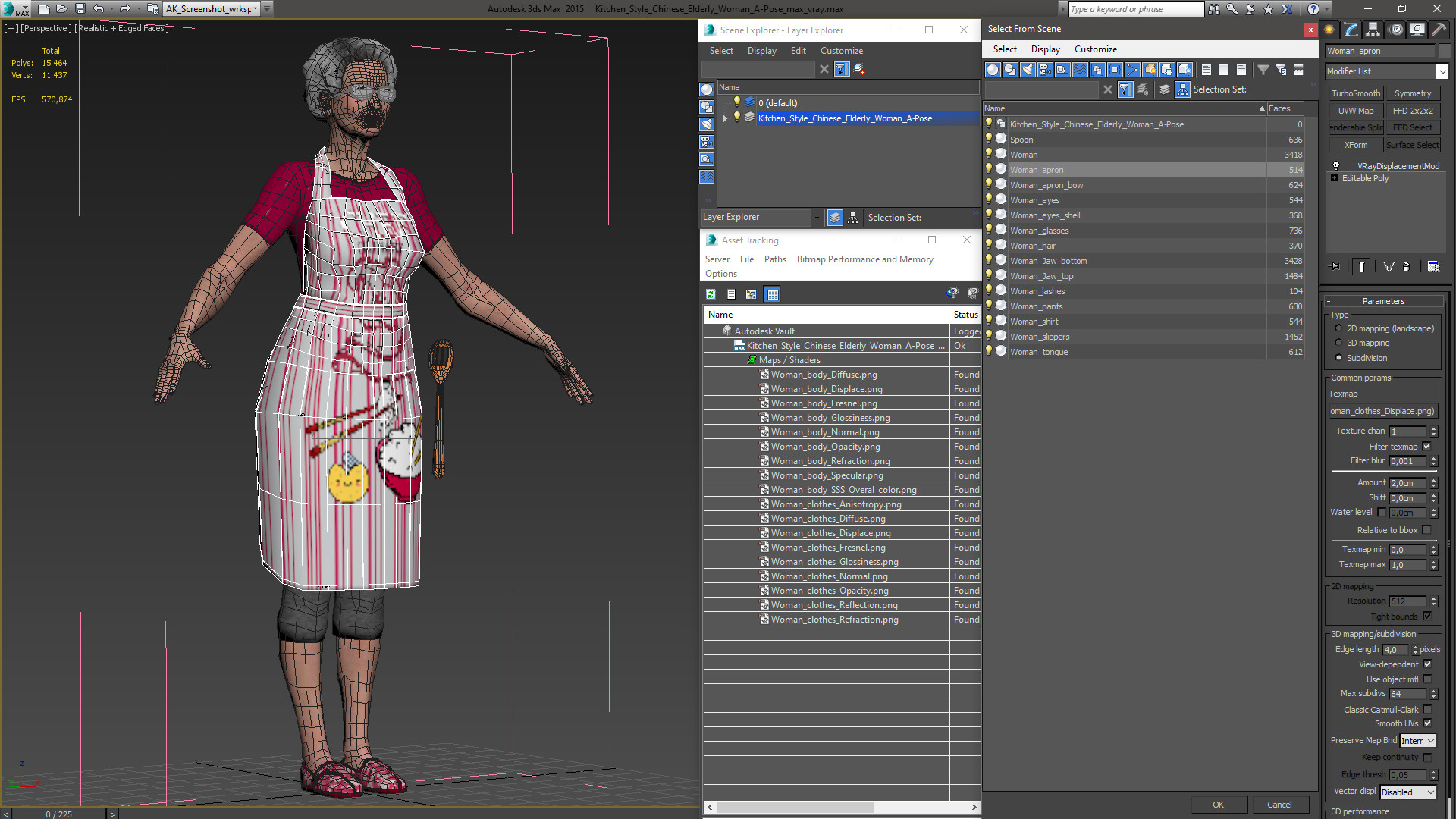Click Configure Modifier Sets icon
Image resolution: width=1456 pixels, height=819 pixels.
(x=1433, y=267)
